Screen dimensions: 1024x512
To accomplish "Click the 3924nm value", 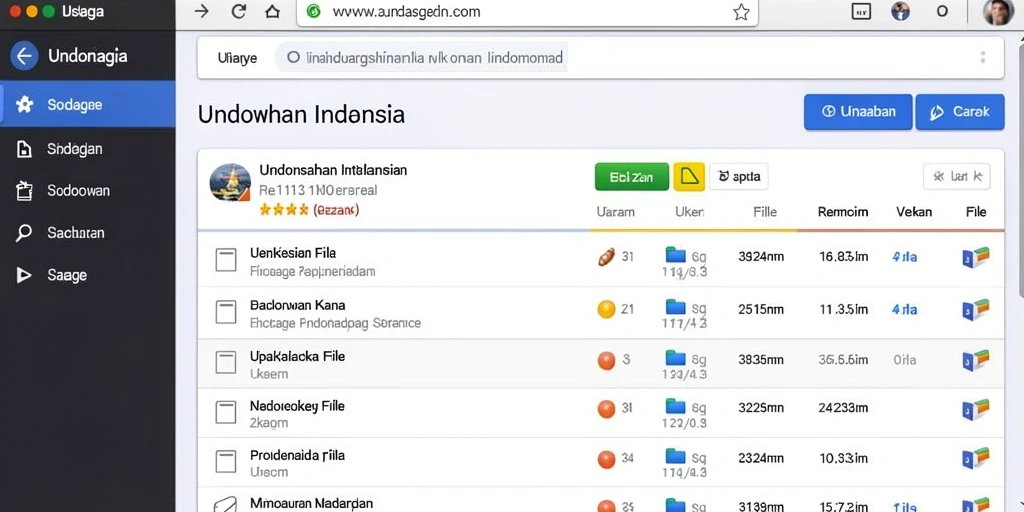I will [x=761, y=257].
